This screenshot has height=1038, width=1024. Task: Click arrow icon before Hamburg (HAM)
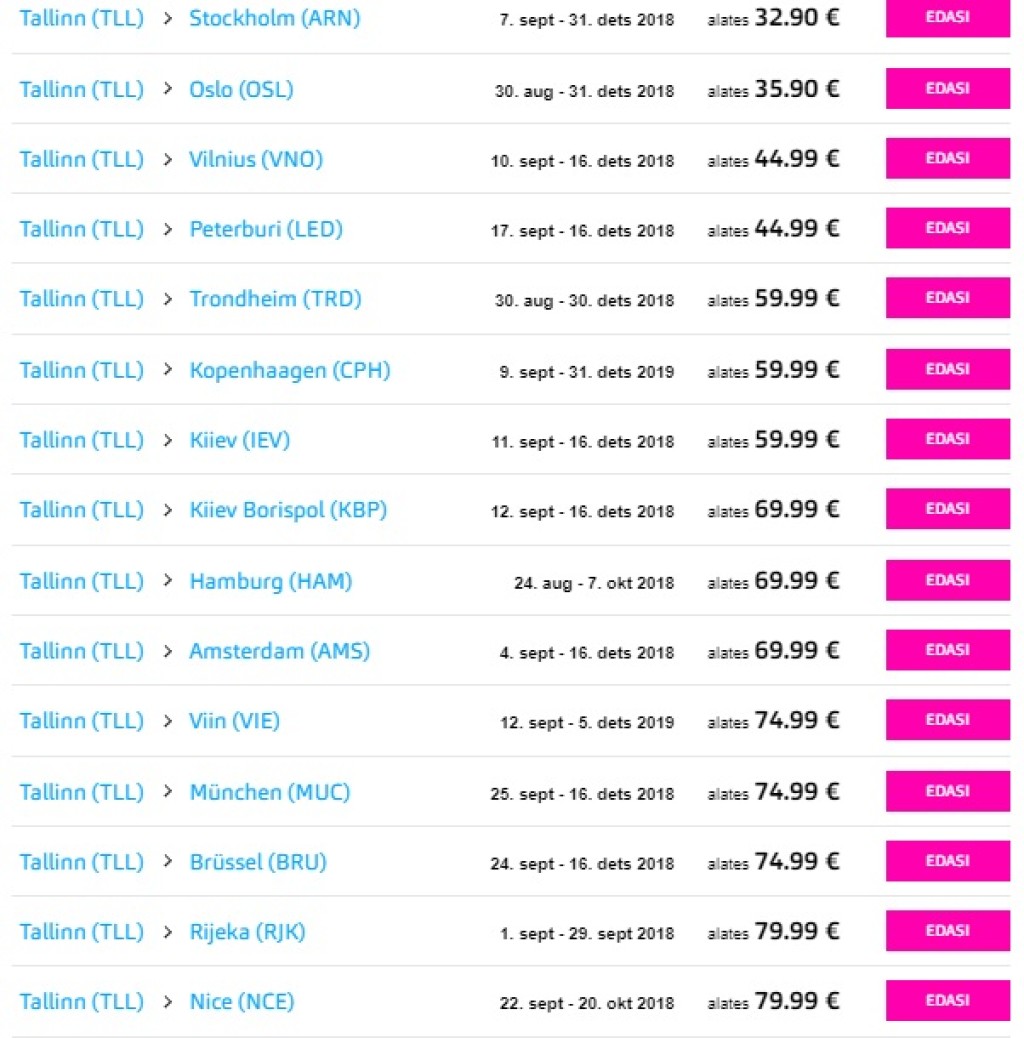click(x=168, y=580)
